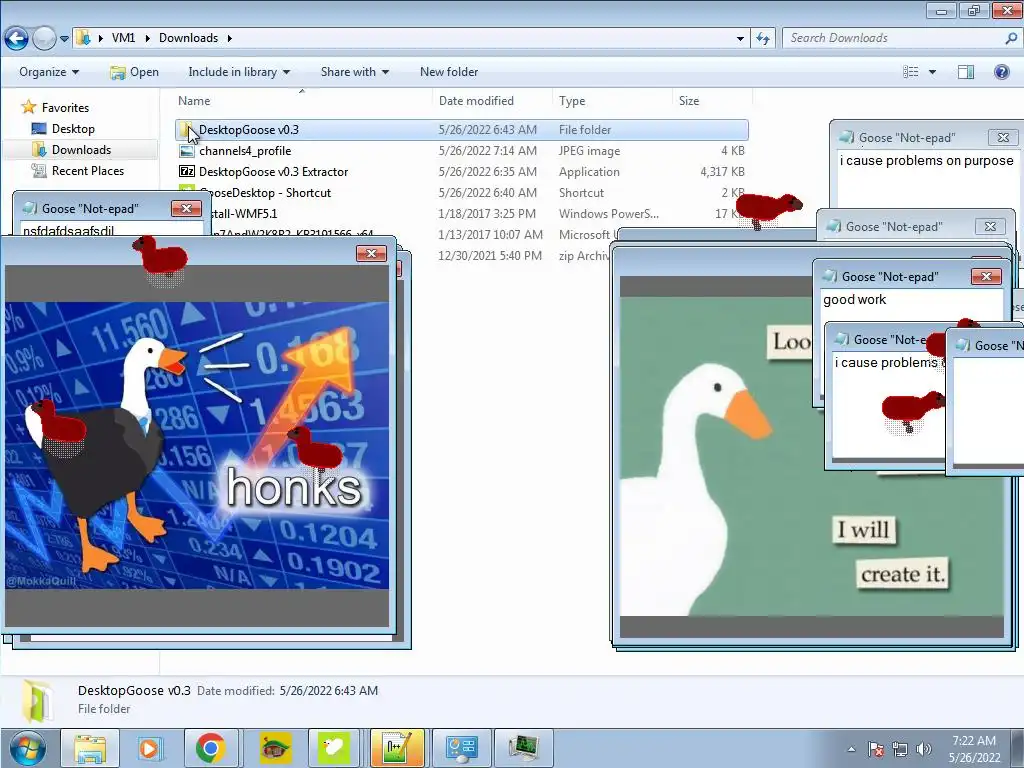The image size is (1024, 768).
Task: Click the Back navigation arrow
Action: click(17, 39)
